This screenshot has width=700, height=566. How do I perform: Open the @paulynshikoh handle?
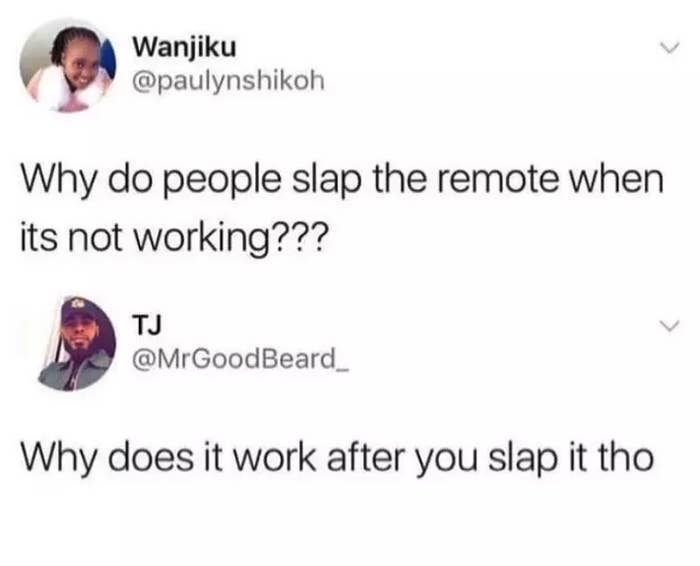(228, 82)
